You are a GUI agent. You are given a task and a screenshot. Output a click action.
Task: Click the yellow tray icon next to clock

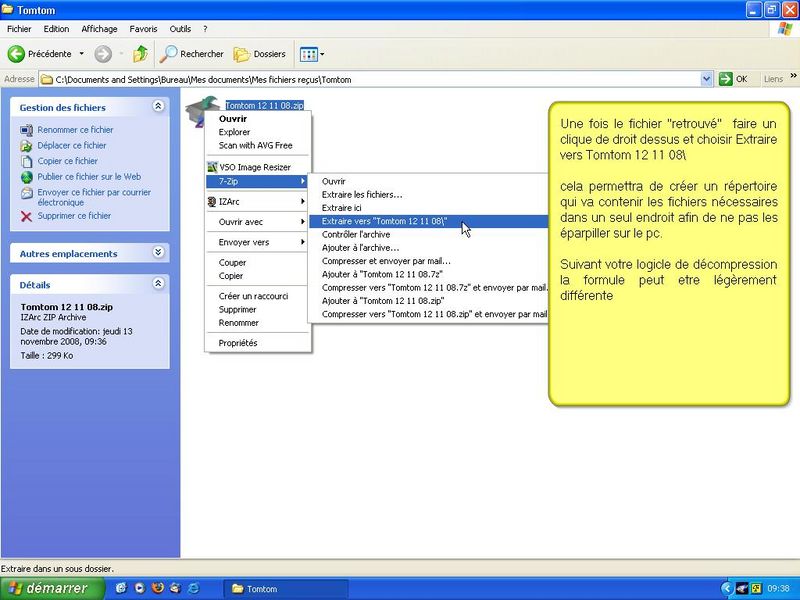[x=756, y=589]
